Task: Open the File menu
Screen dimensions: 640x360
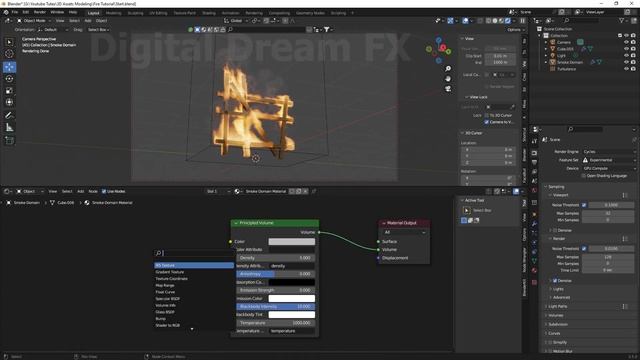Action: [x=15, y=13]
